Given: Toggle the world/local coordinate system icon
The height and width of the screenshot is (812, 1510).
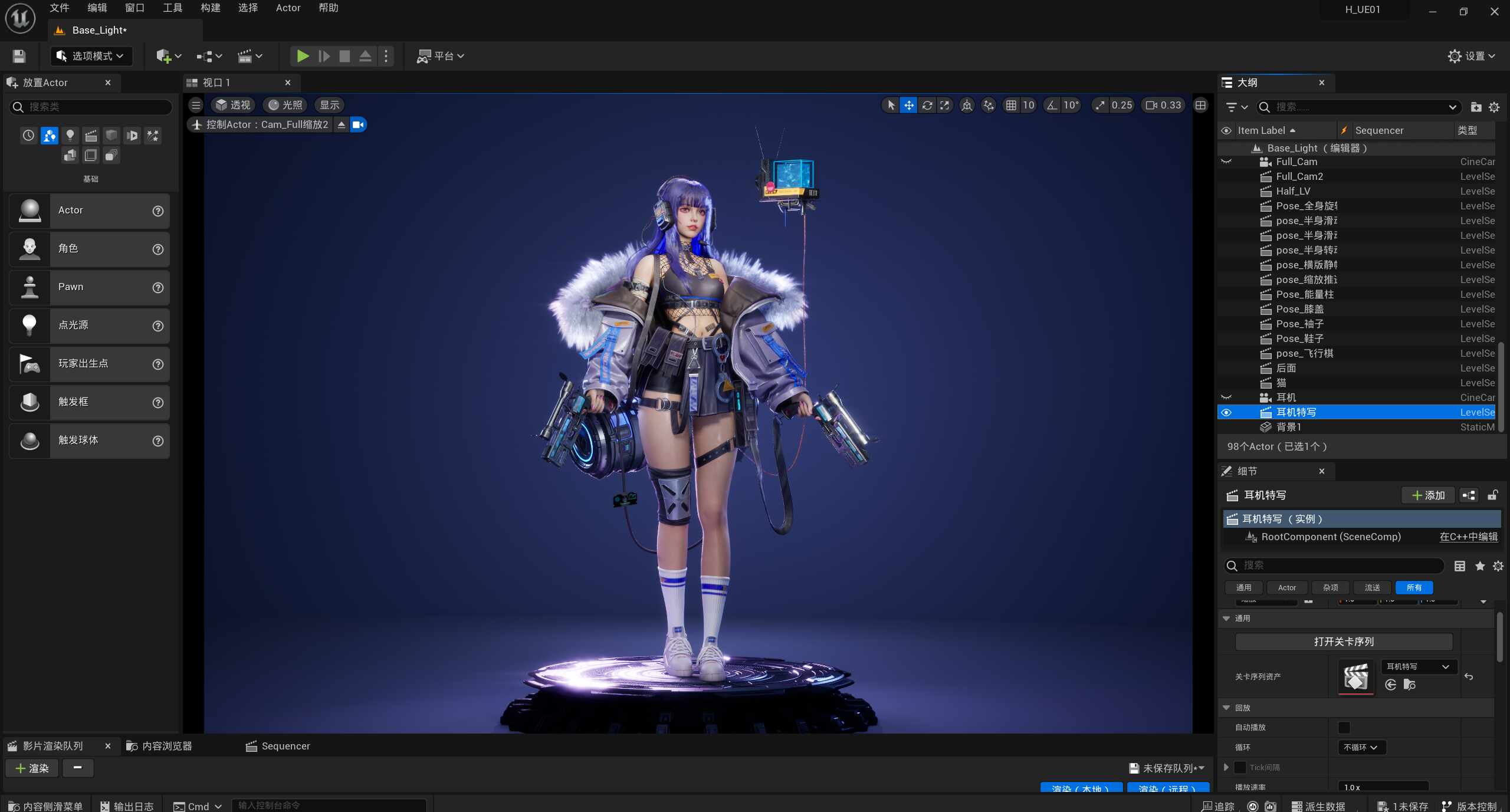Looking at the screenshot, I should [967, 105].
